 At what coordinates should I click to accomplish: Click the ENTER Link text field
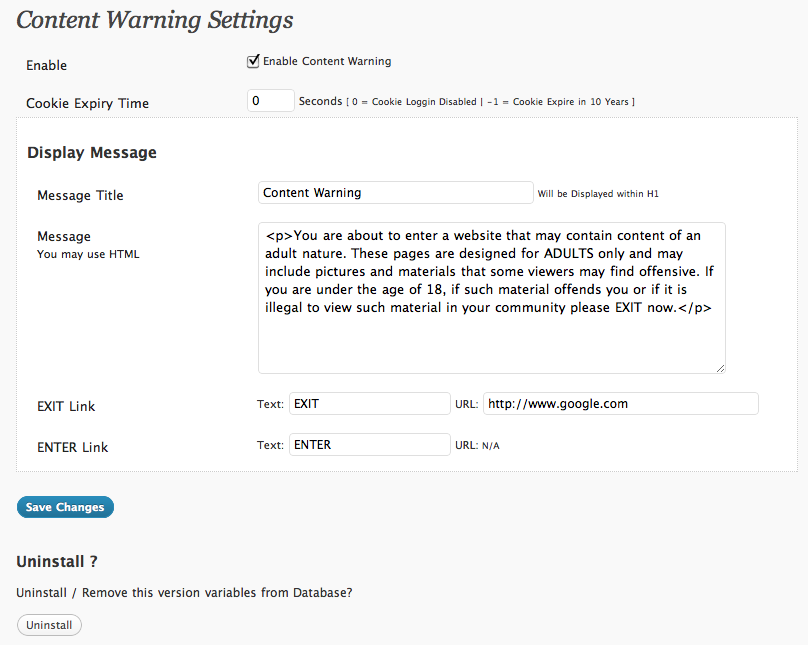coord(369,445)
